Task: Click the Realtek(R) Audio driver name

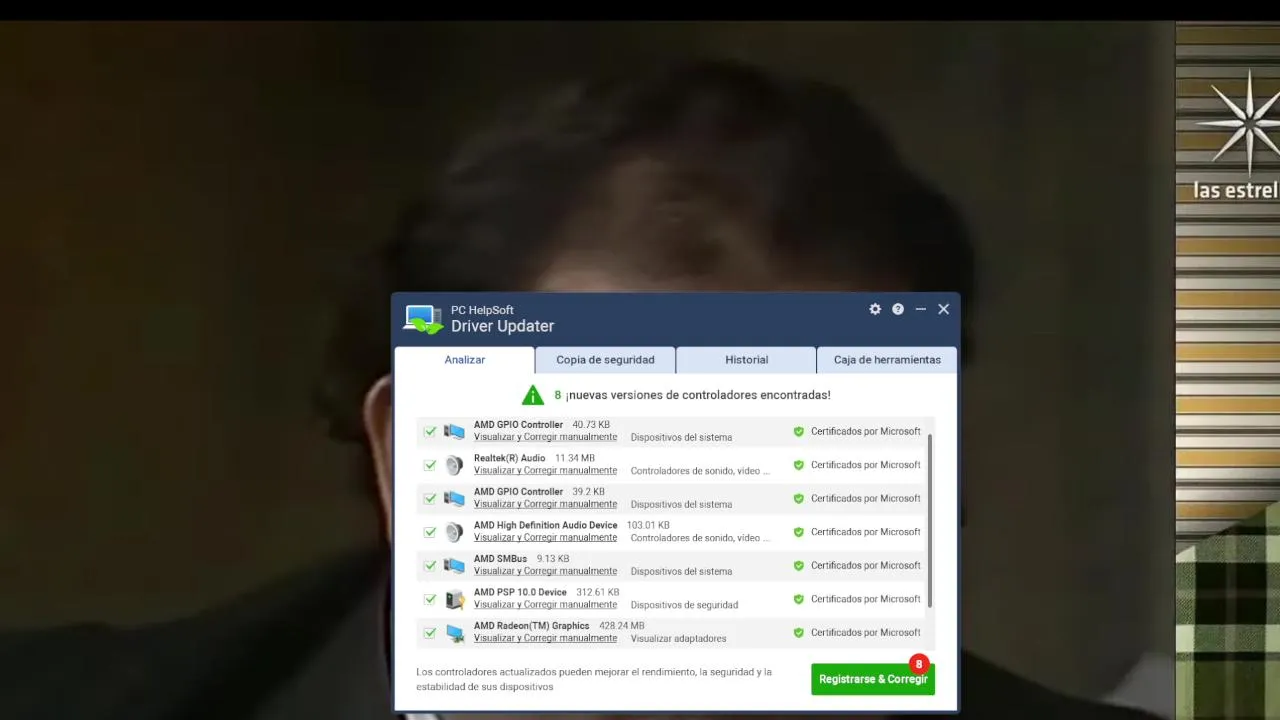Action: pos(509,458)
